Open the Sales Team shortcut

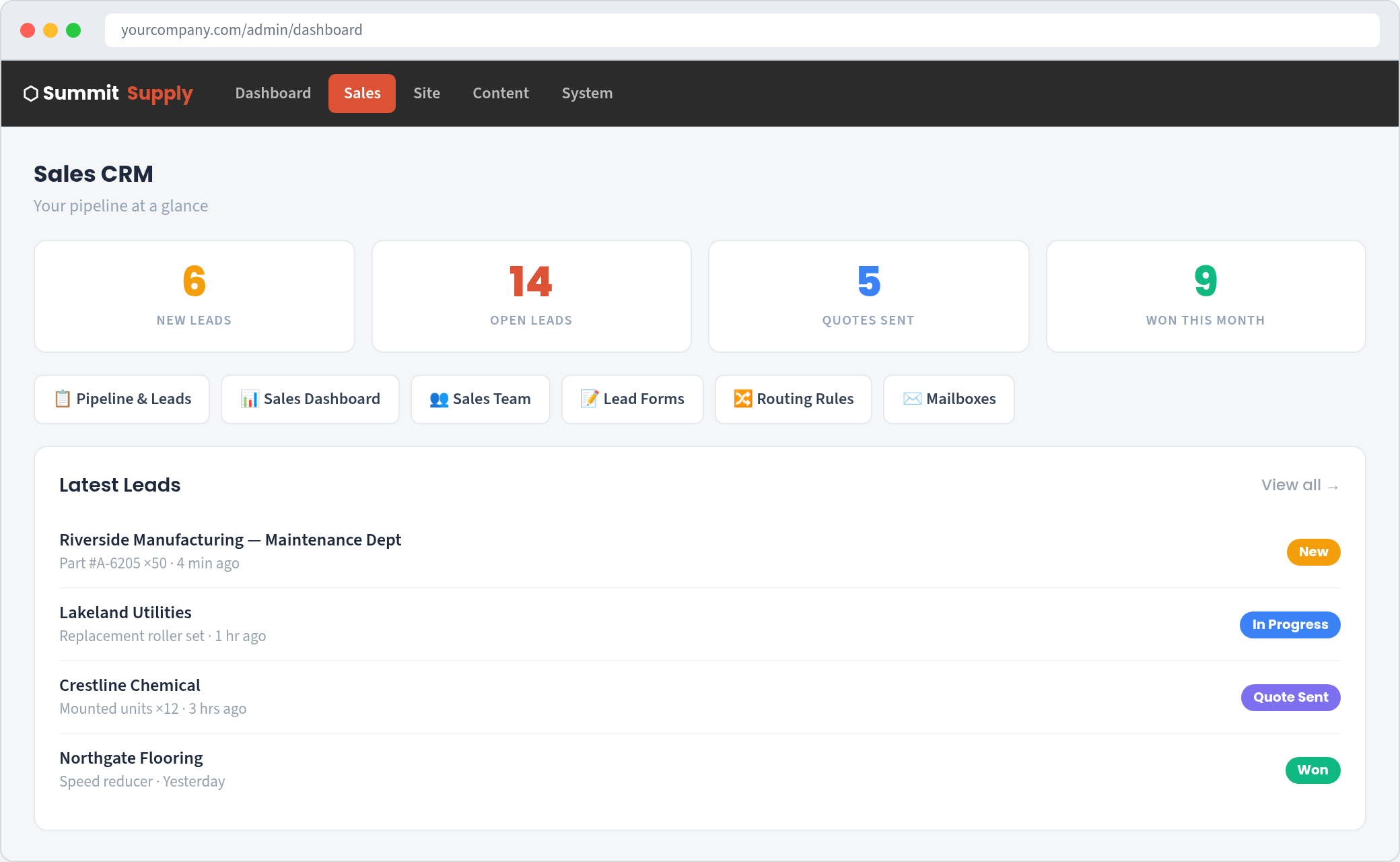[x=481, y=399]
